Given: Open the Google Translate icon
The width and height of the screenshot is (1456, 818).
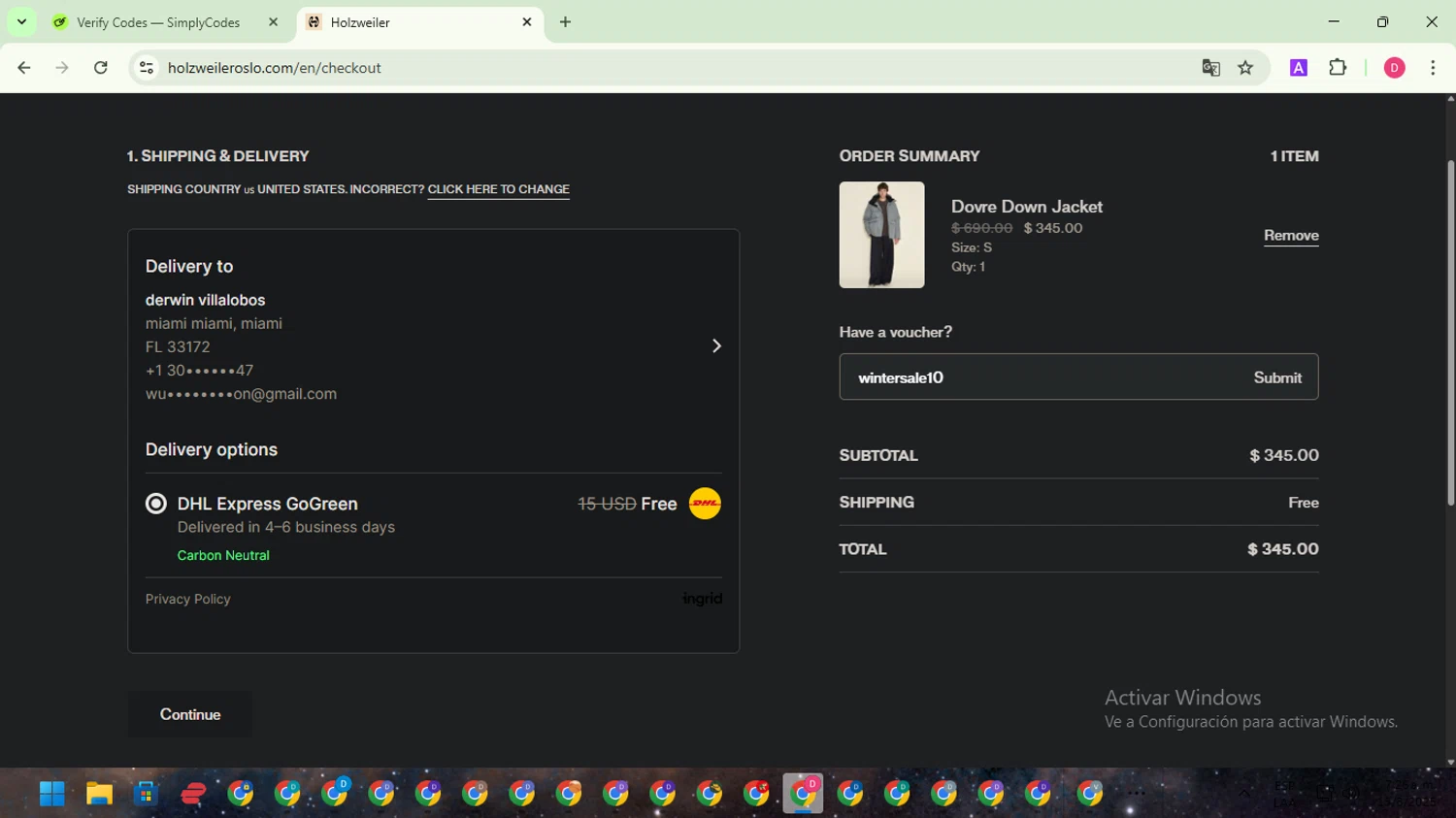Looking at the screenshot, I should tap(1210, 68).
